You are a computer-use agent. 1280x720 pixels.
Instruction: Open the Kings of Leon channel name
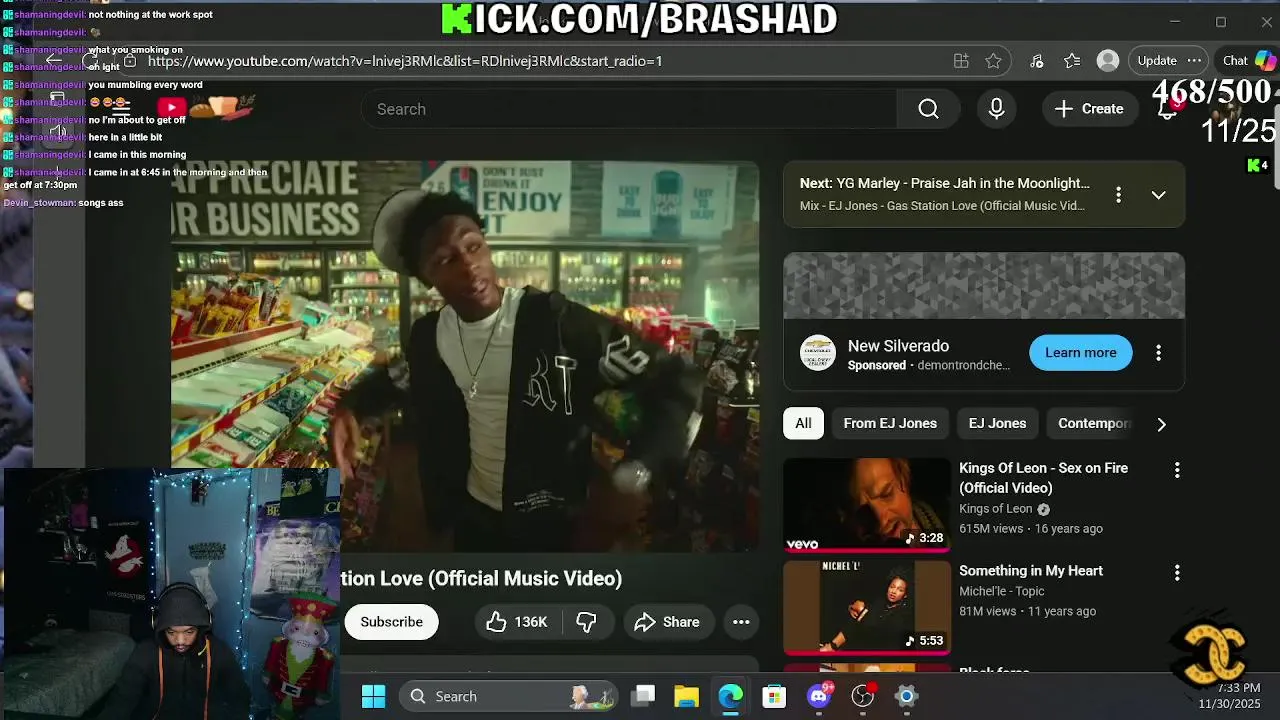996,509
